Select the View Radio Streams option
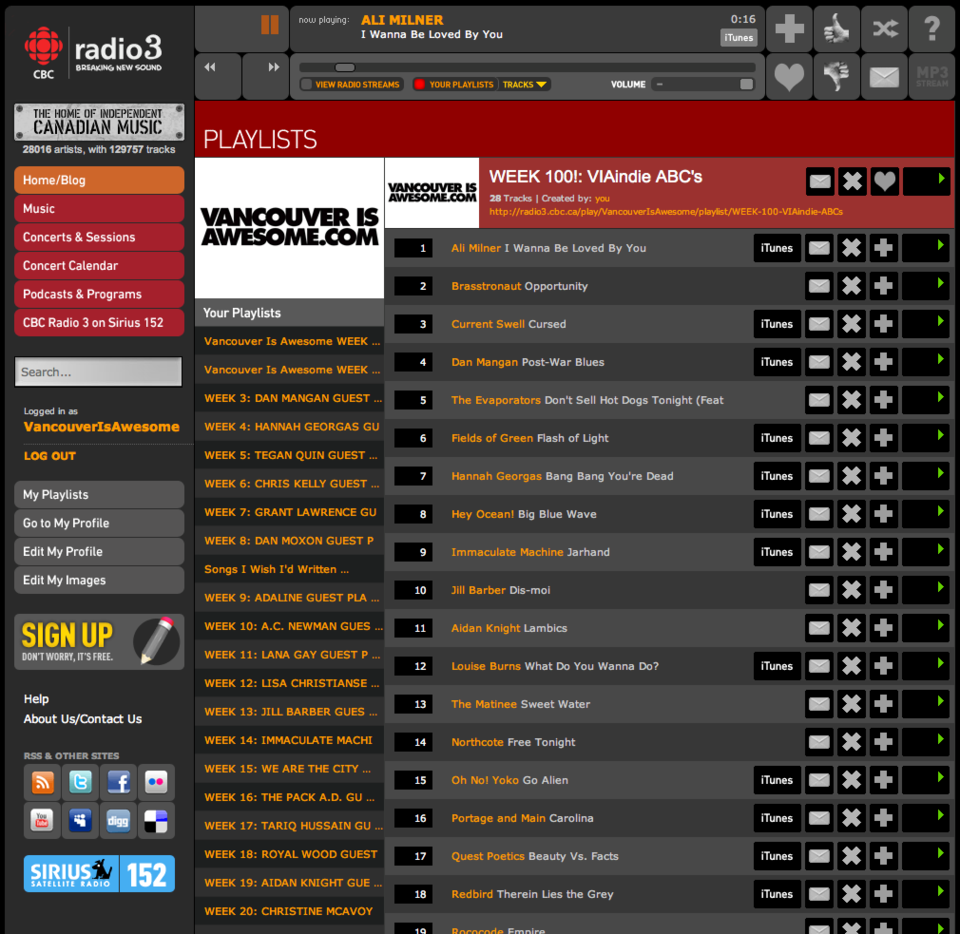Screen dimensions: 960x934 pos(351,84)
